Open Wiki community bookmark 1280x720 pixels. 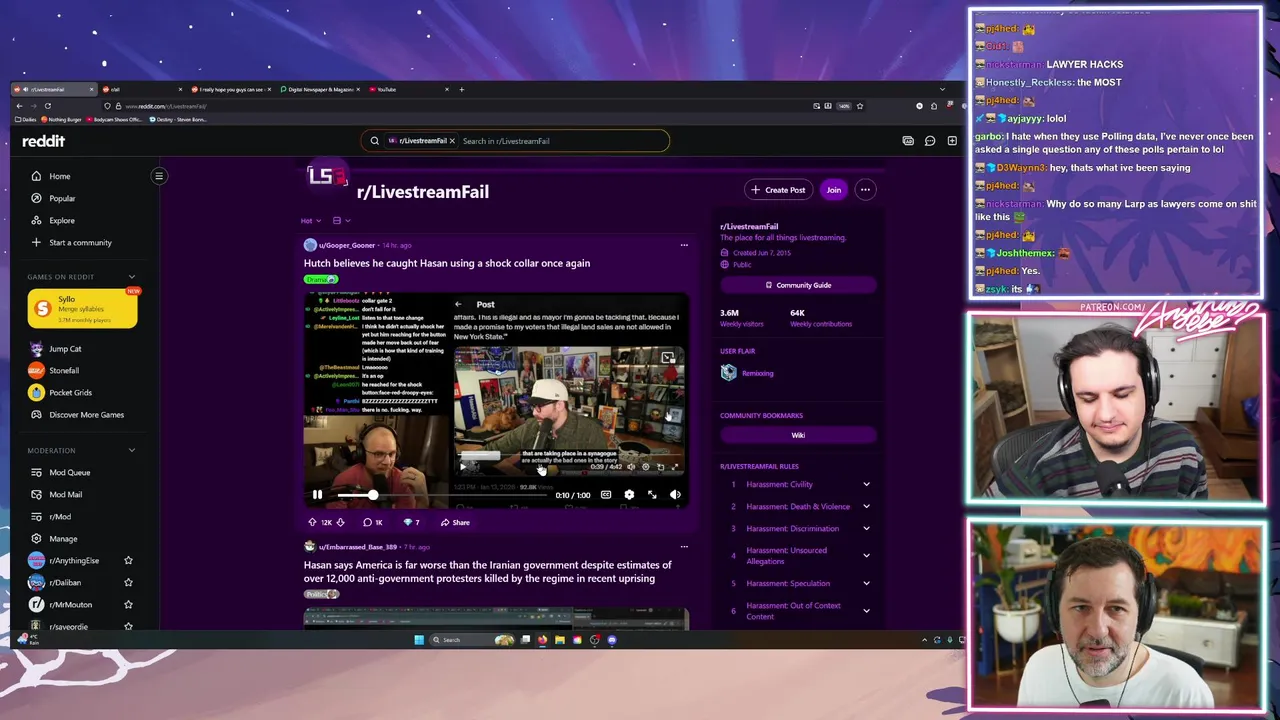798,435
